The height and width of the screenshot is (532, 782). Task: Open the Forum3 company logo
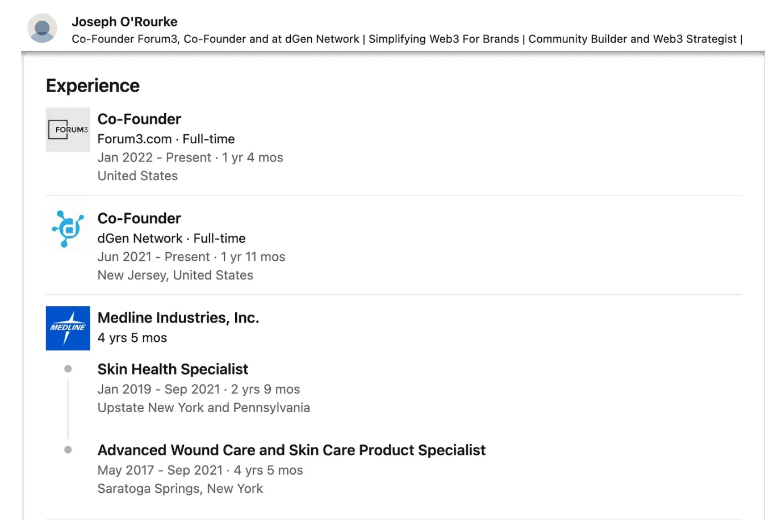pos(68,130)
